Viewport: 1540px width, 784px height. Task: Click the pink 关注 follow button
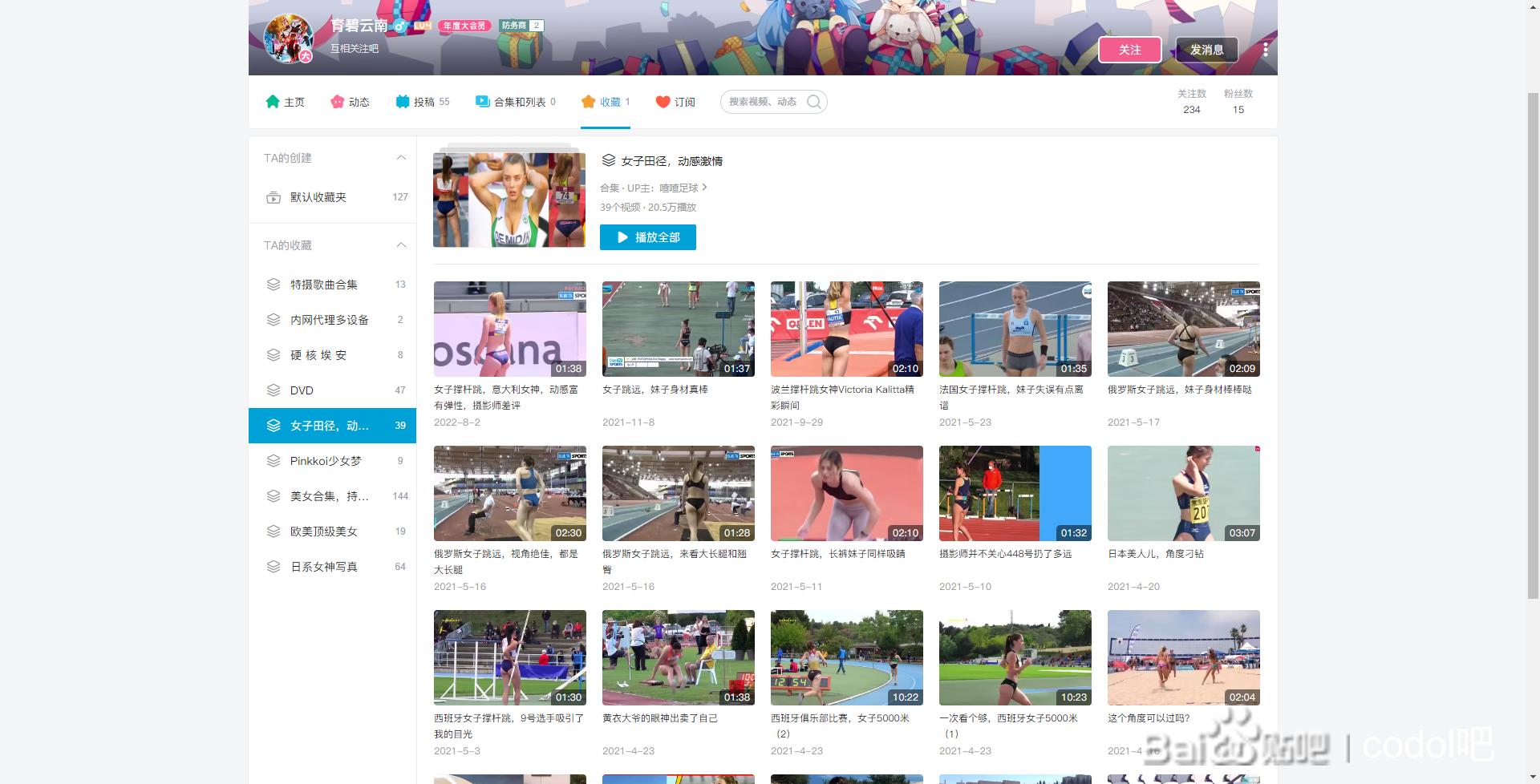click(x=1130, y=50)
